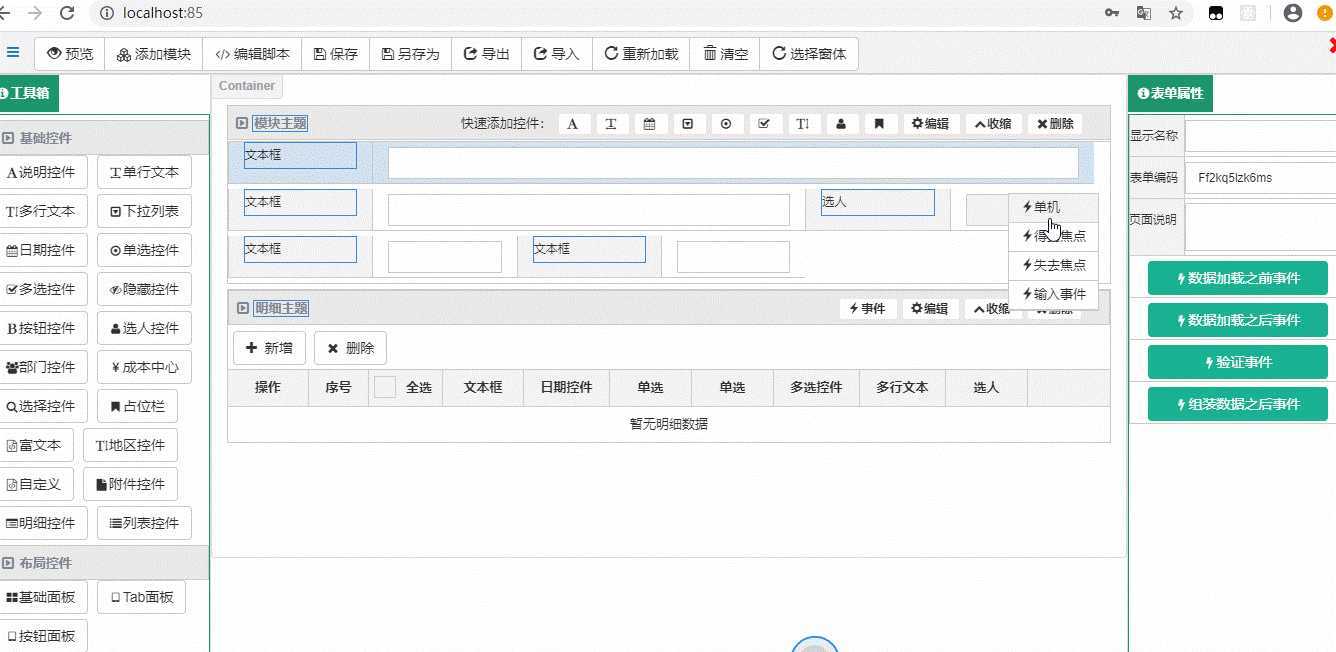Click the 导入 import button
This screenshot has height=652, width=1336.
pyautogui.click(x=556, y=54)
